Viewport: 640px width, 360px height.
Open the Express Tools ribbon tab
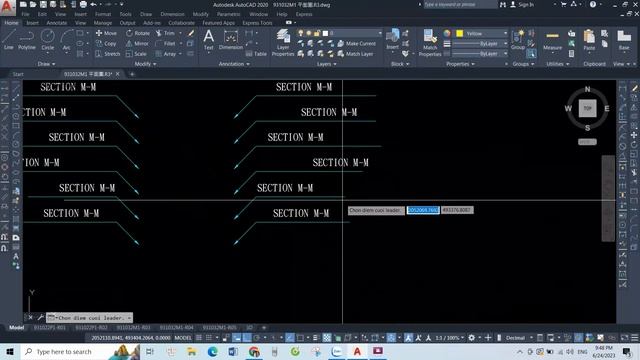pos(257,23)
